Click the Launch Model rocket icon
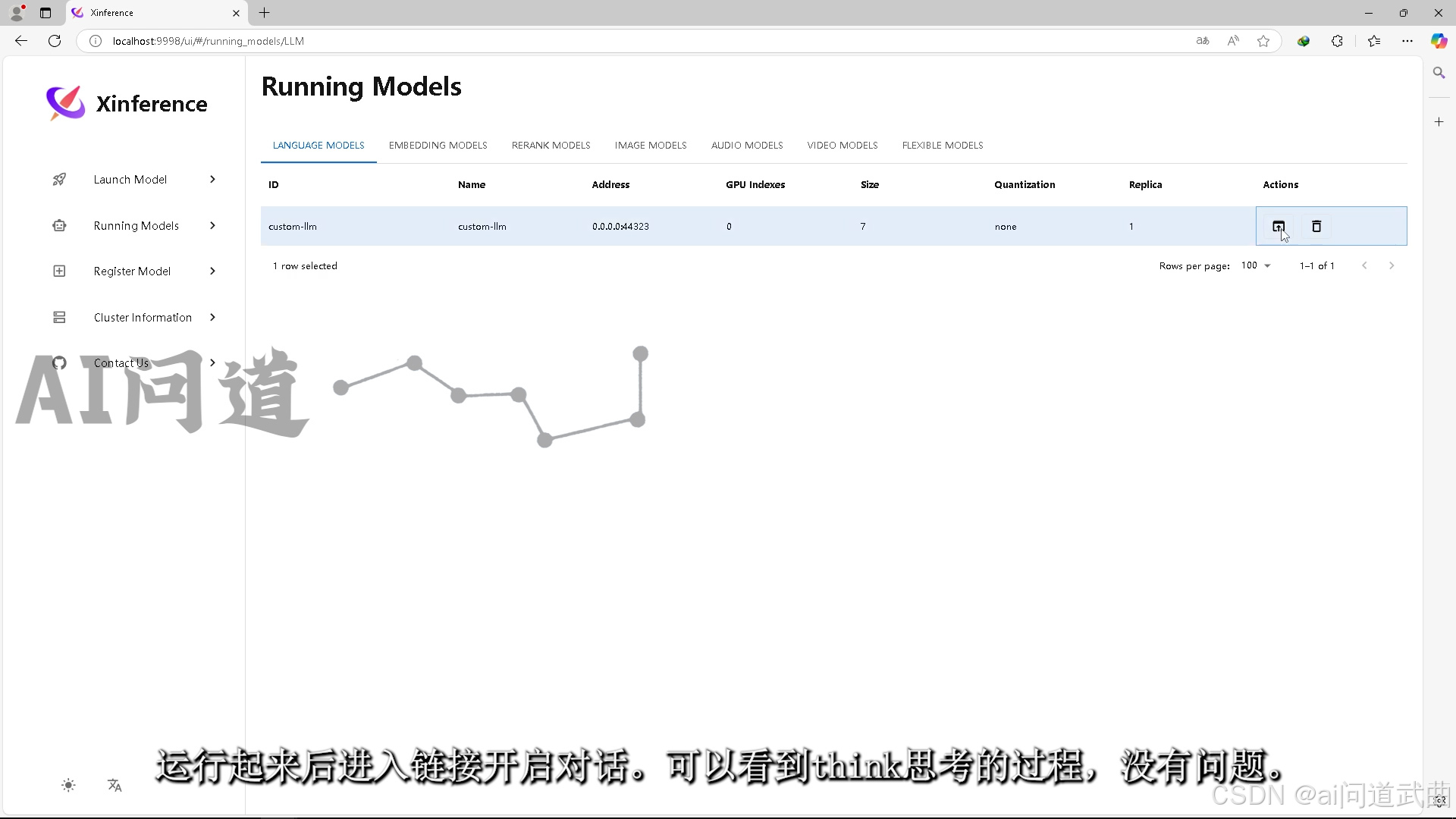The height and width of the screenshot is (819, 1456). click(59, 180)
